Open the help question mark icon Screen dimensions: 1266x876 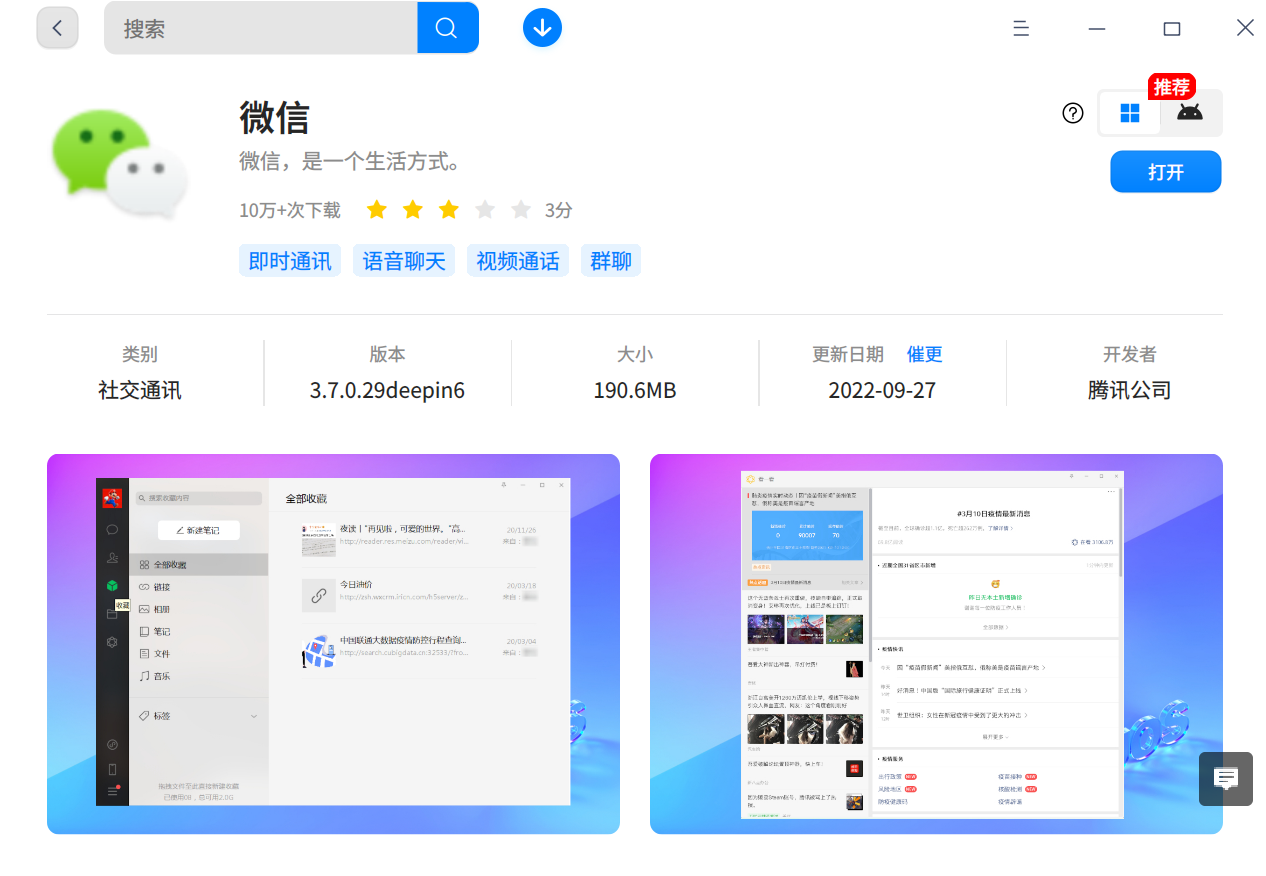(x=1073, y=113)
